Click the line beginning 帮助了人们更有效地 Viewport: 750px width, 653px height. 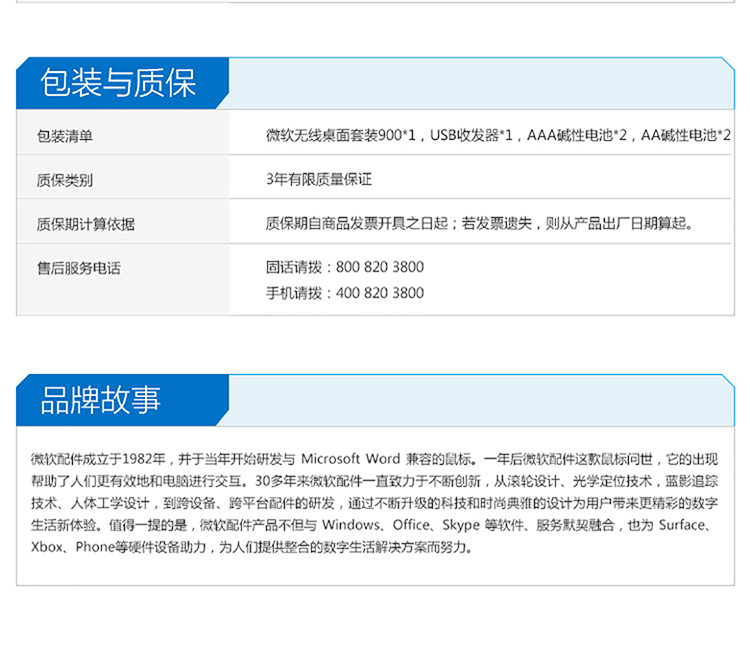(x=375, y=481)
